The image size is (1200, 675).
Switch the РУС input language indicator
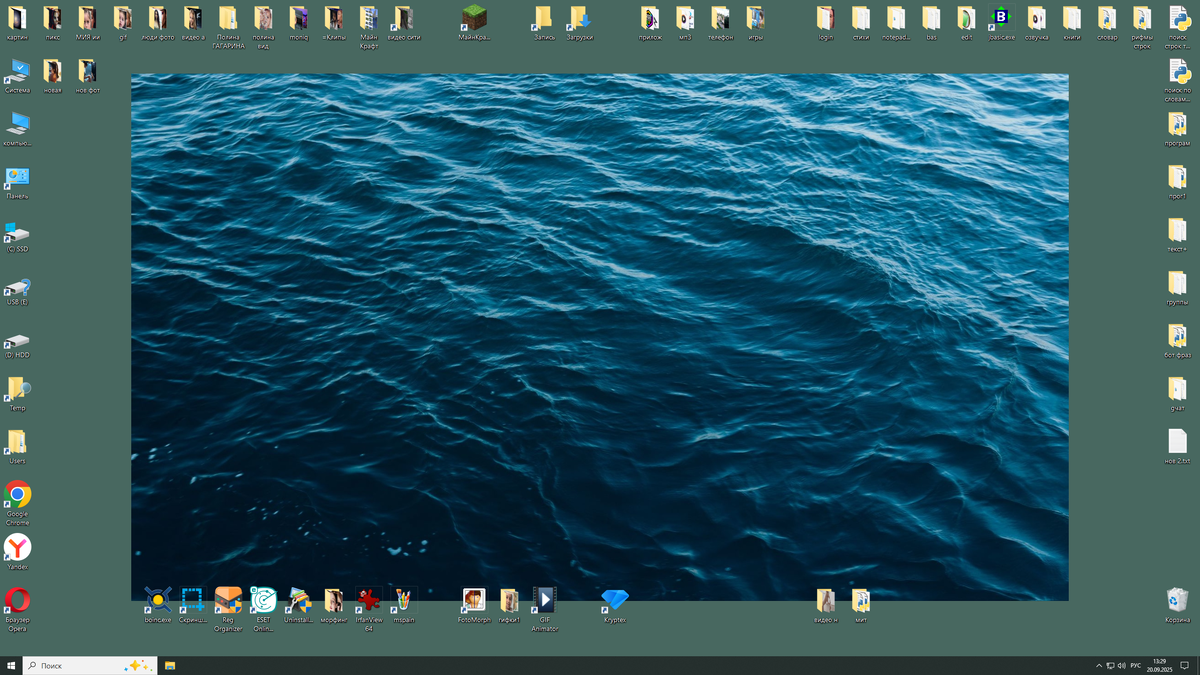(x=1136, y=665)
